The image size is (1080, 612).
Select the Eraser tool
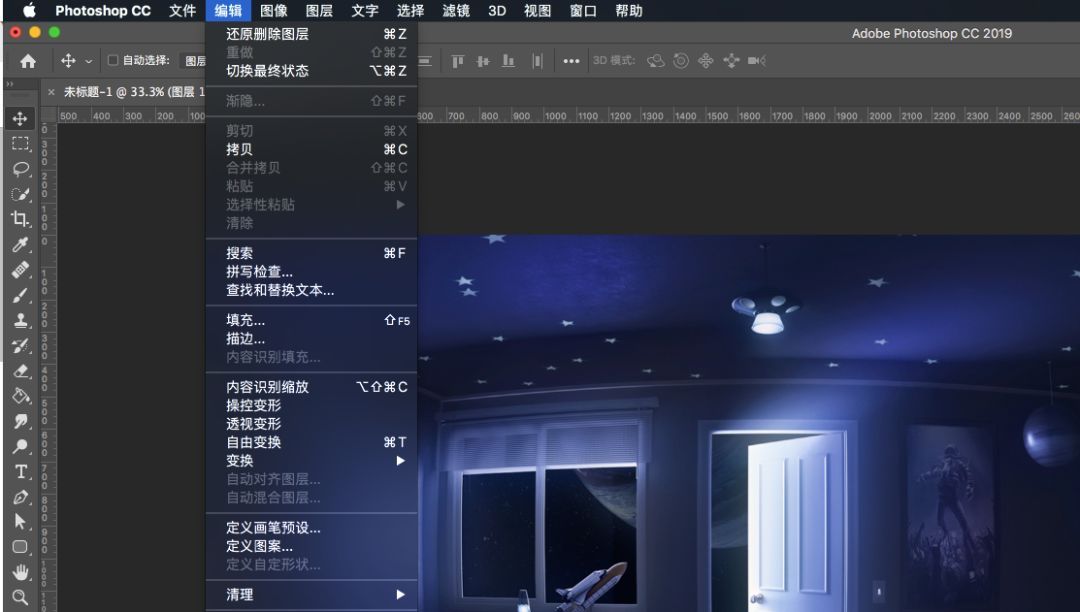(21, 371)
